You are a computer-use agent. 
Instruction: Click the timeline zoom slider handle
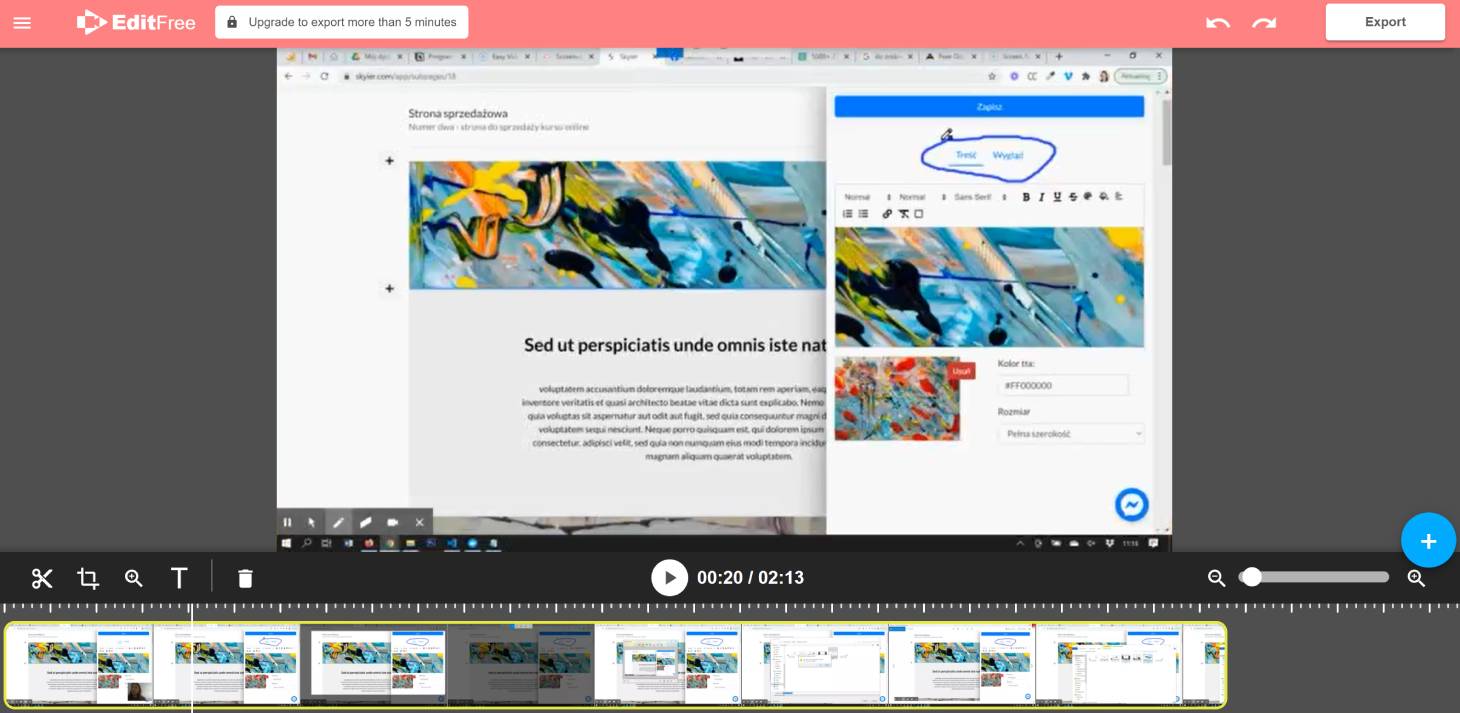(x=1251, y=577)
